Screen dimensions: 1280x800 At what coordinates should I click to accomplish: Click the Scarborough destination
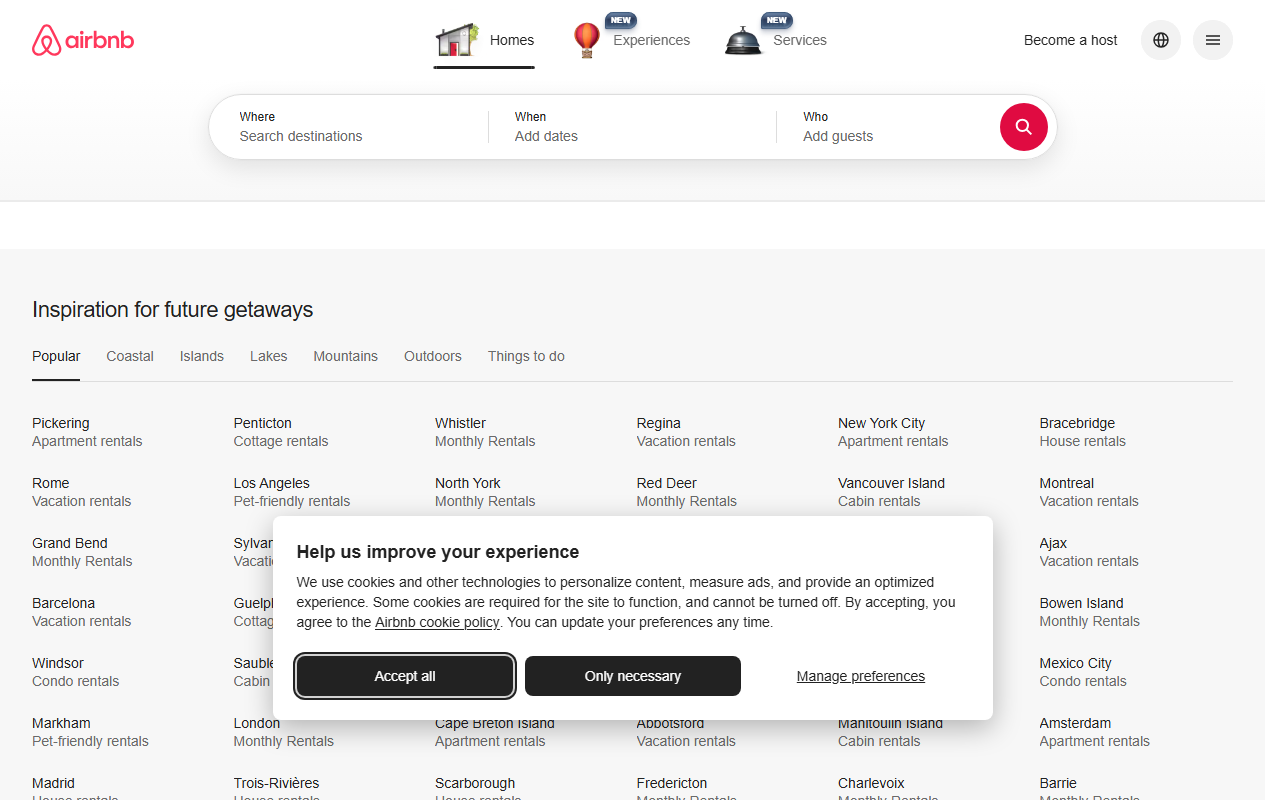(x=475, y=783)
